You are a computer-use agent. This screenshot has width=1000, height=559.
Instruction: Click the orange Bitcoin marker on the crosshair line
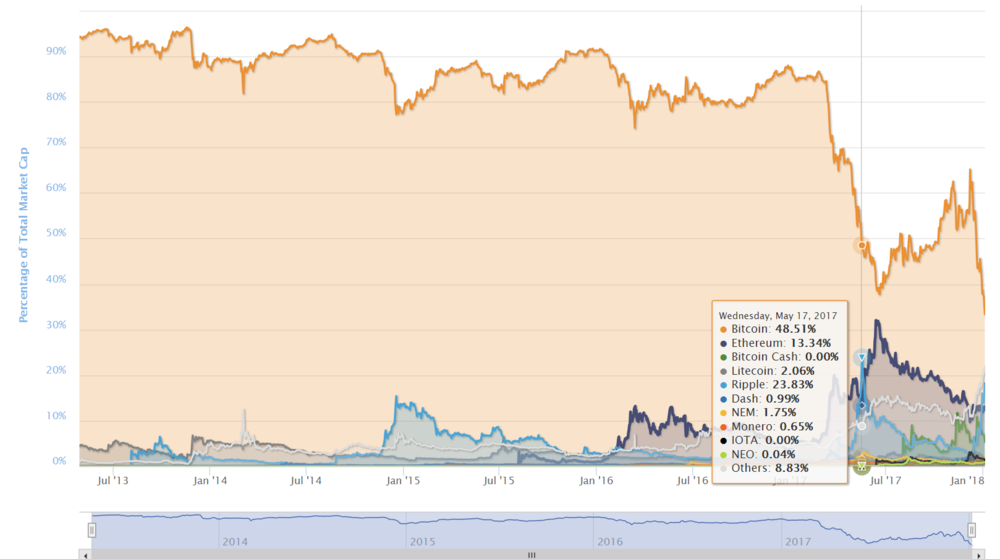pos(861,245)
